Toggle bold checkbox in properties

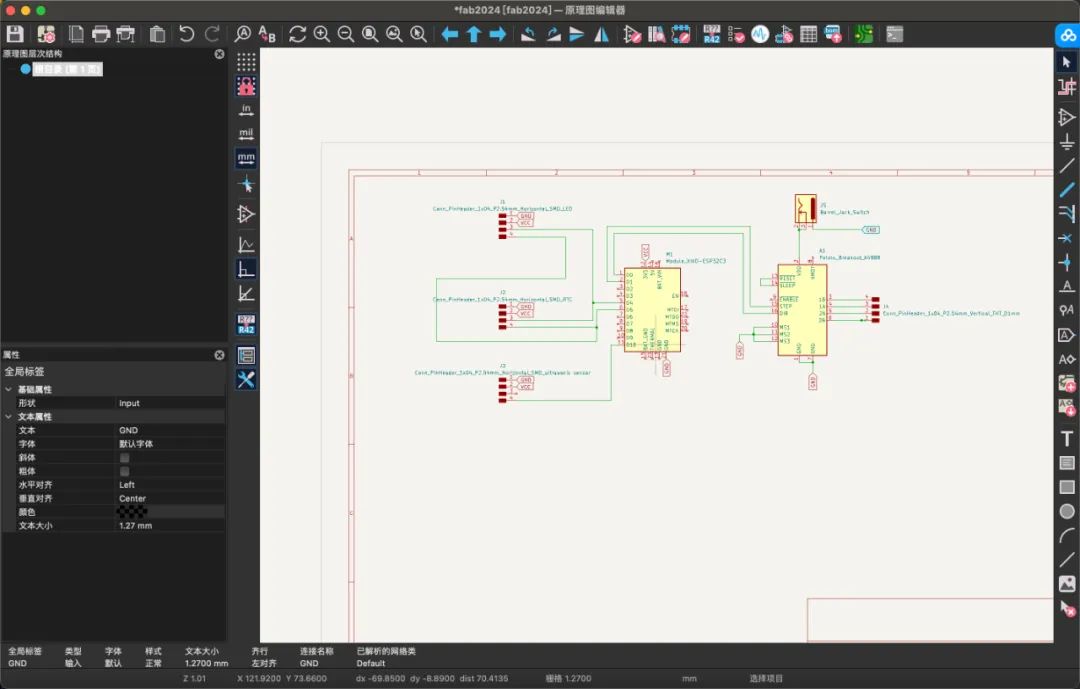coord(125,471)
